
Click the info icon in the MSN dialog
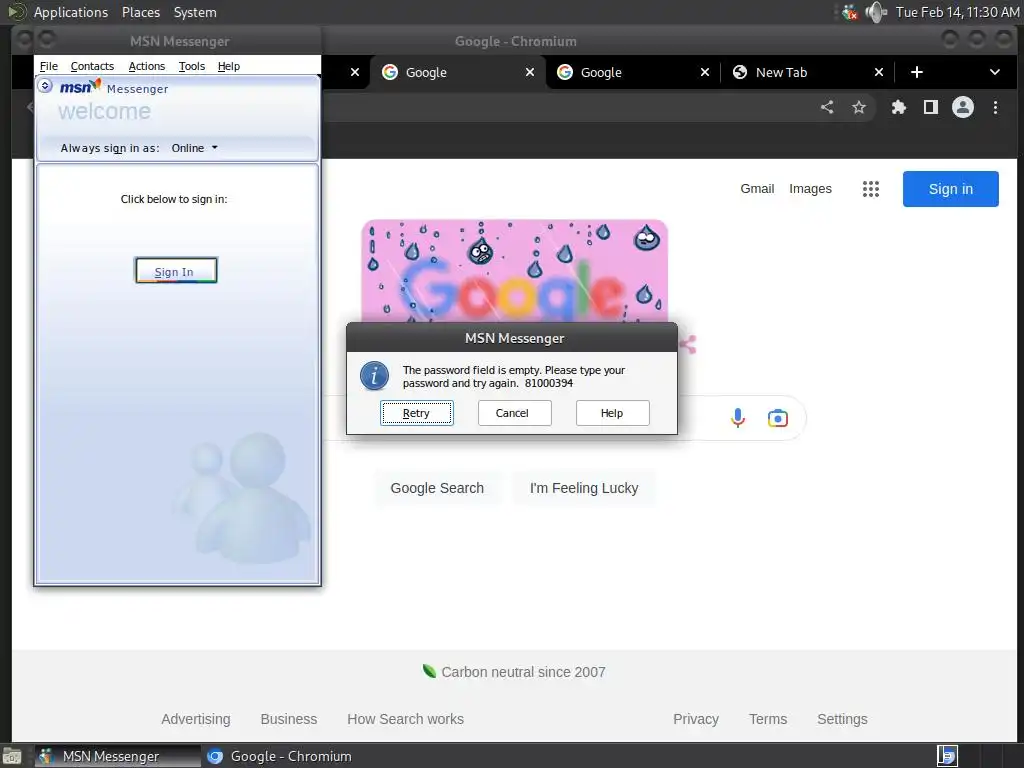point(374,376)
